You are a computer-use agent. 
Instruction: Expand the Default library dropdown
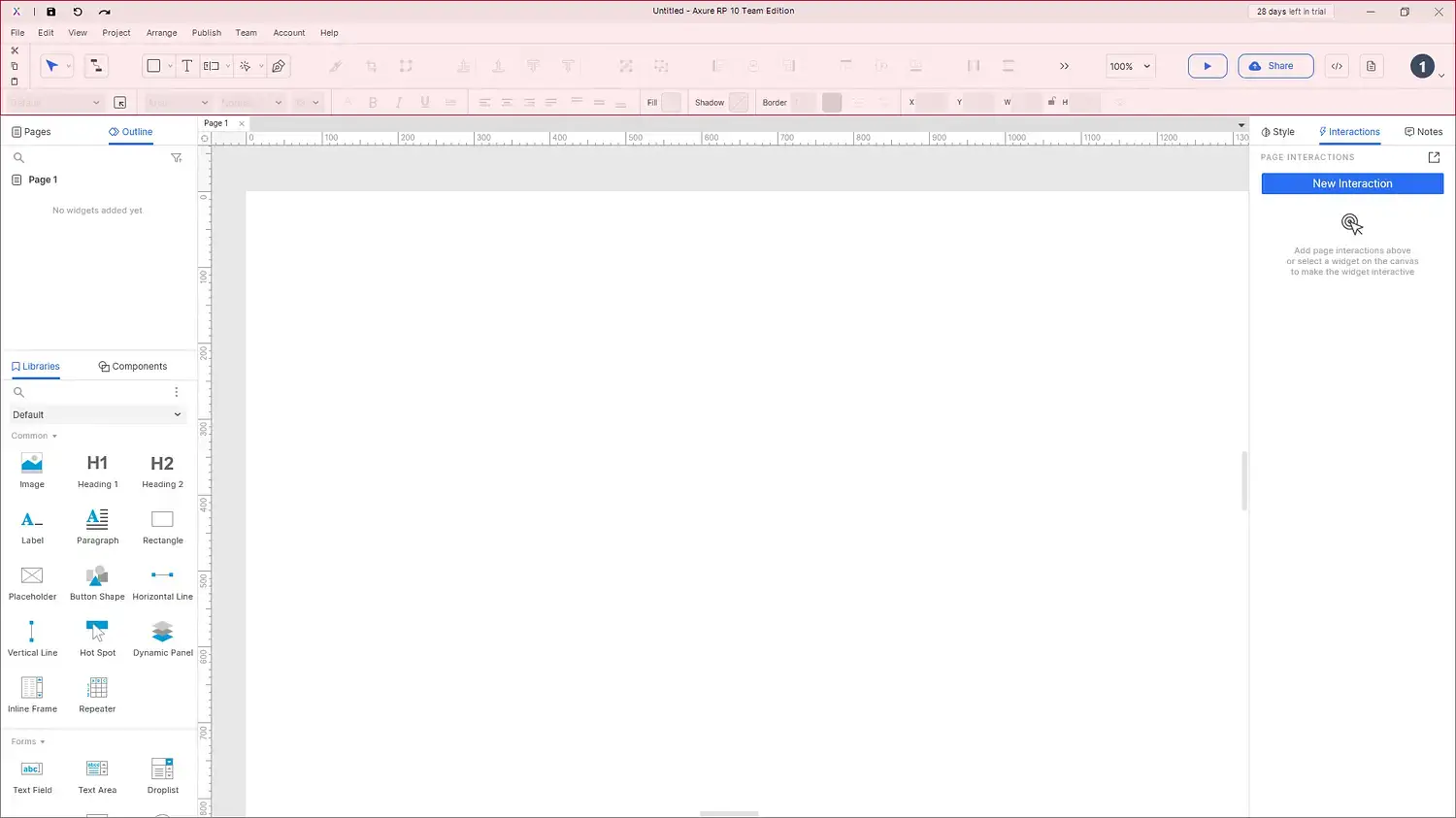(97, 414)
